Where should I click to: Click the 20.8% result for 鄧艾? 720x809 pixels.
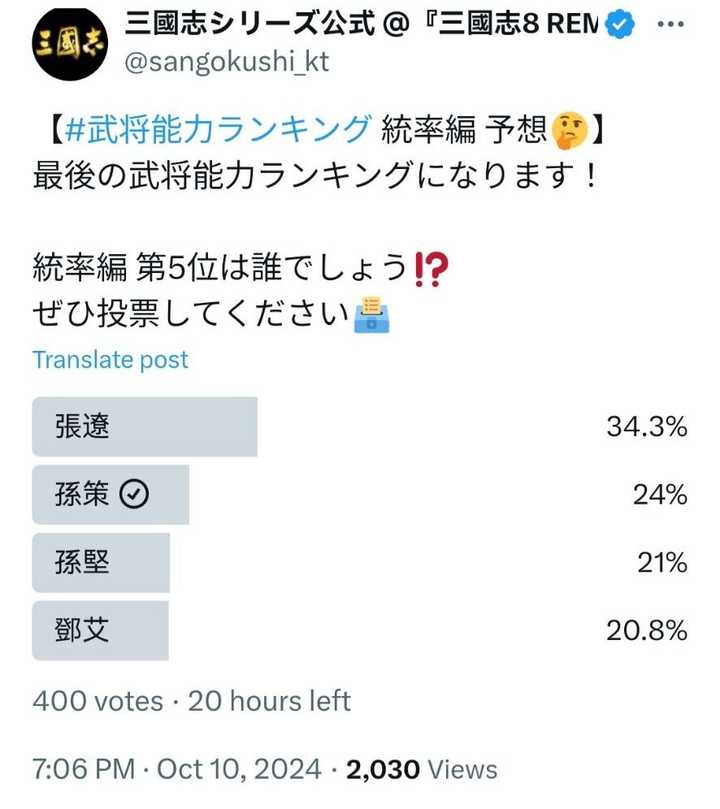(x=646, y=630)
